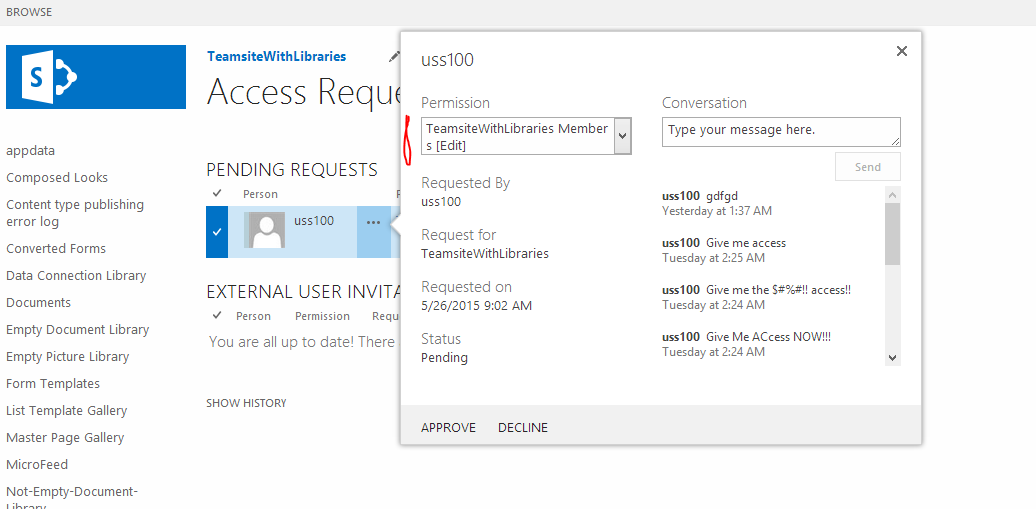
Task: Open the Permission dropdown list
Action: 527,136
